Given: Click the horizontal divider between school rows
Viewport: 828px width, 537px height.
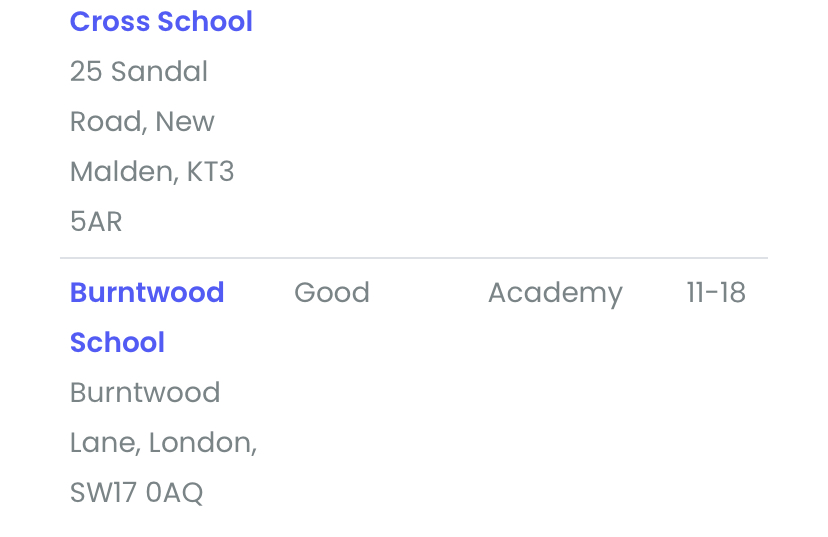Looking at the screenshot, I should (x=414, y=258).
